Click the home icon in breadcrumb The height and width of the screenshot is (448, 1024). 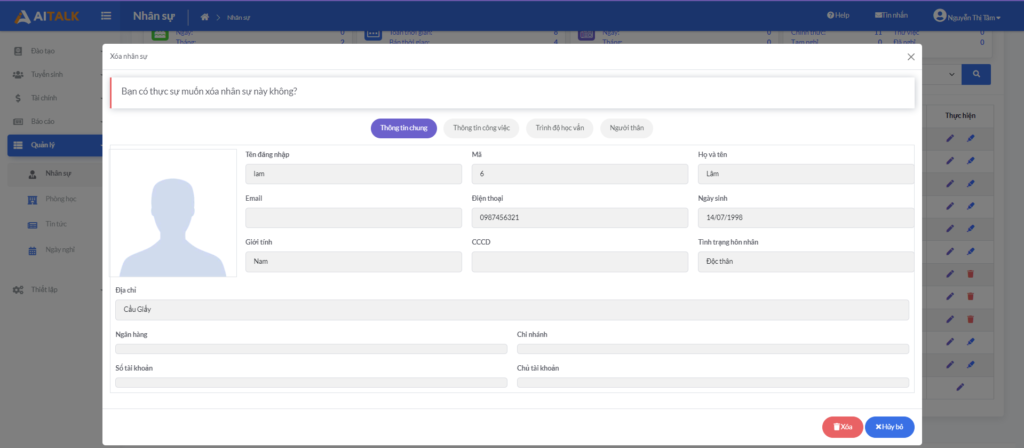[205, 17]
